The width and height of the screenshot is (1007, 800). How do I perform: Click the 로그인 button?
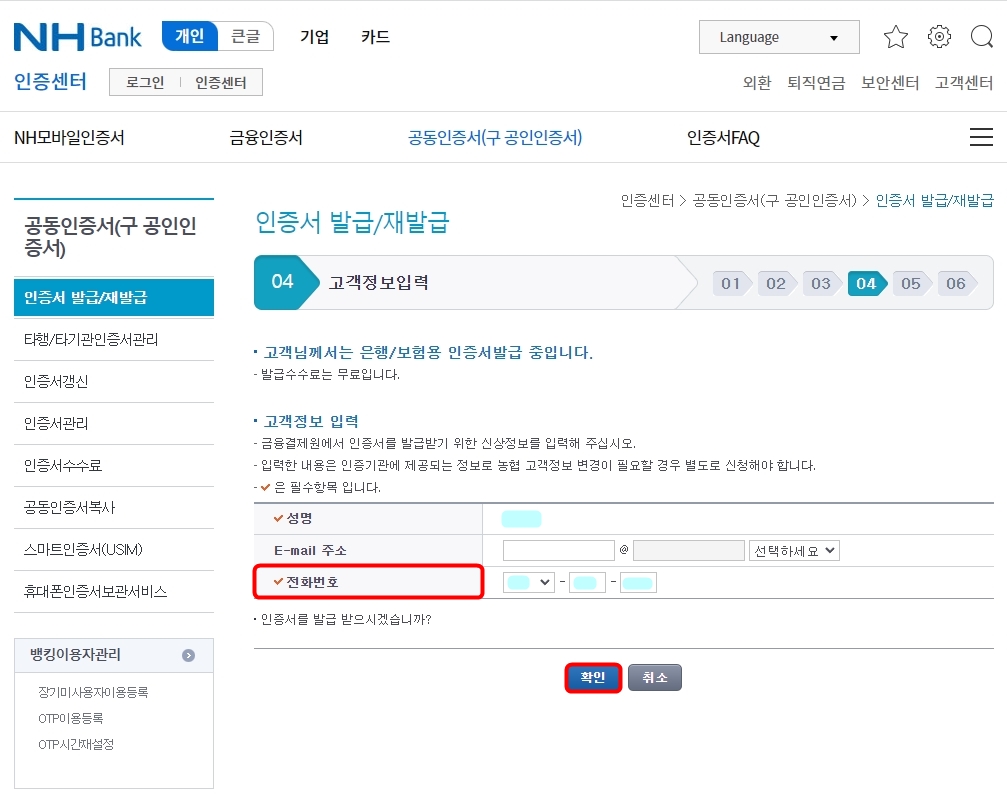[143, 82]
